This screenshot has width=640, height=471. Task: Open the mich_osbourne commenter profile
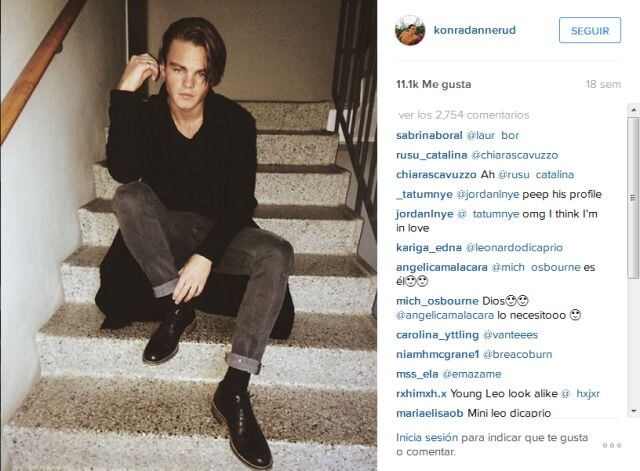click(437, 301)
